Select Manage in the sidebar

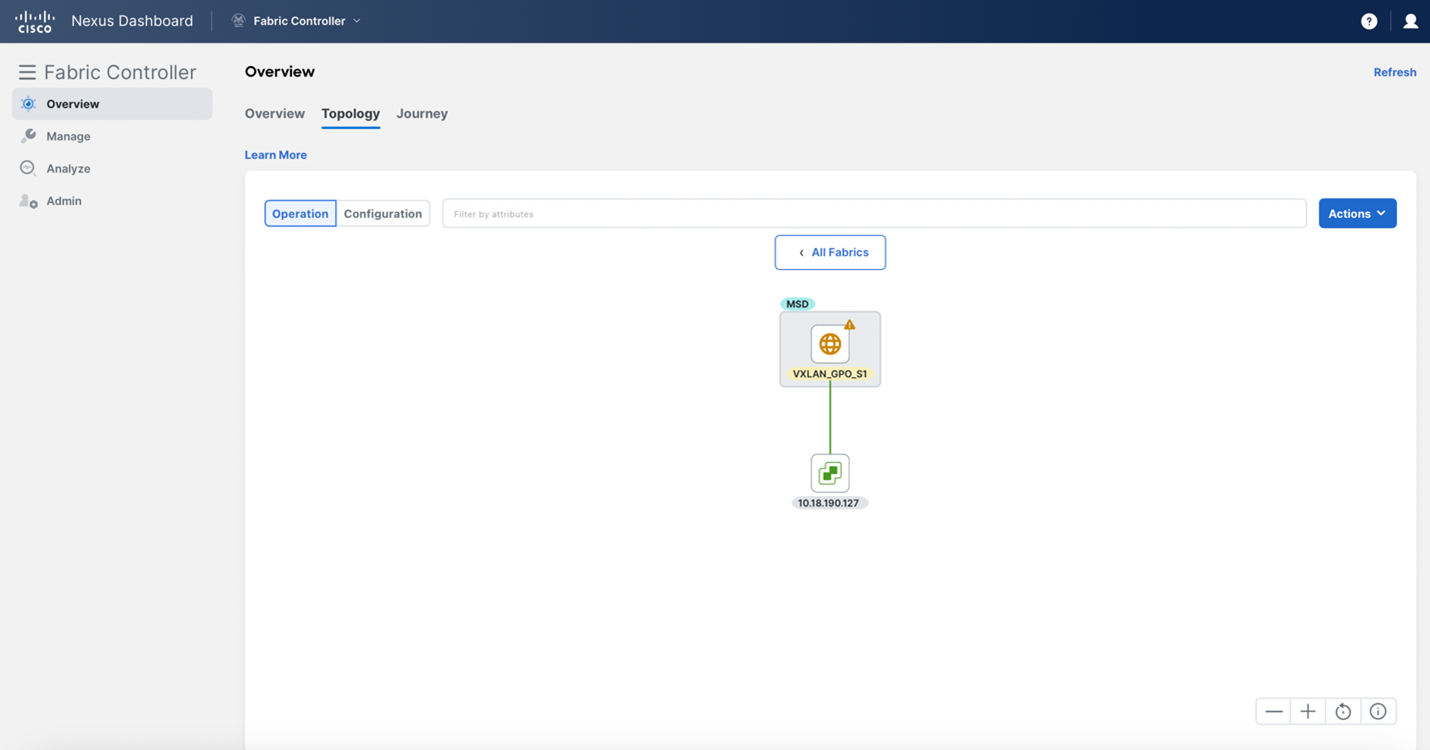[x=112, y=136]
